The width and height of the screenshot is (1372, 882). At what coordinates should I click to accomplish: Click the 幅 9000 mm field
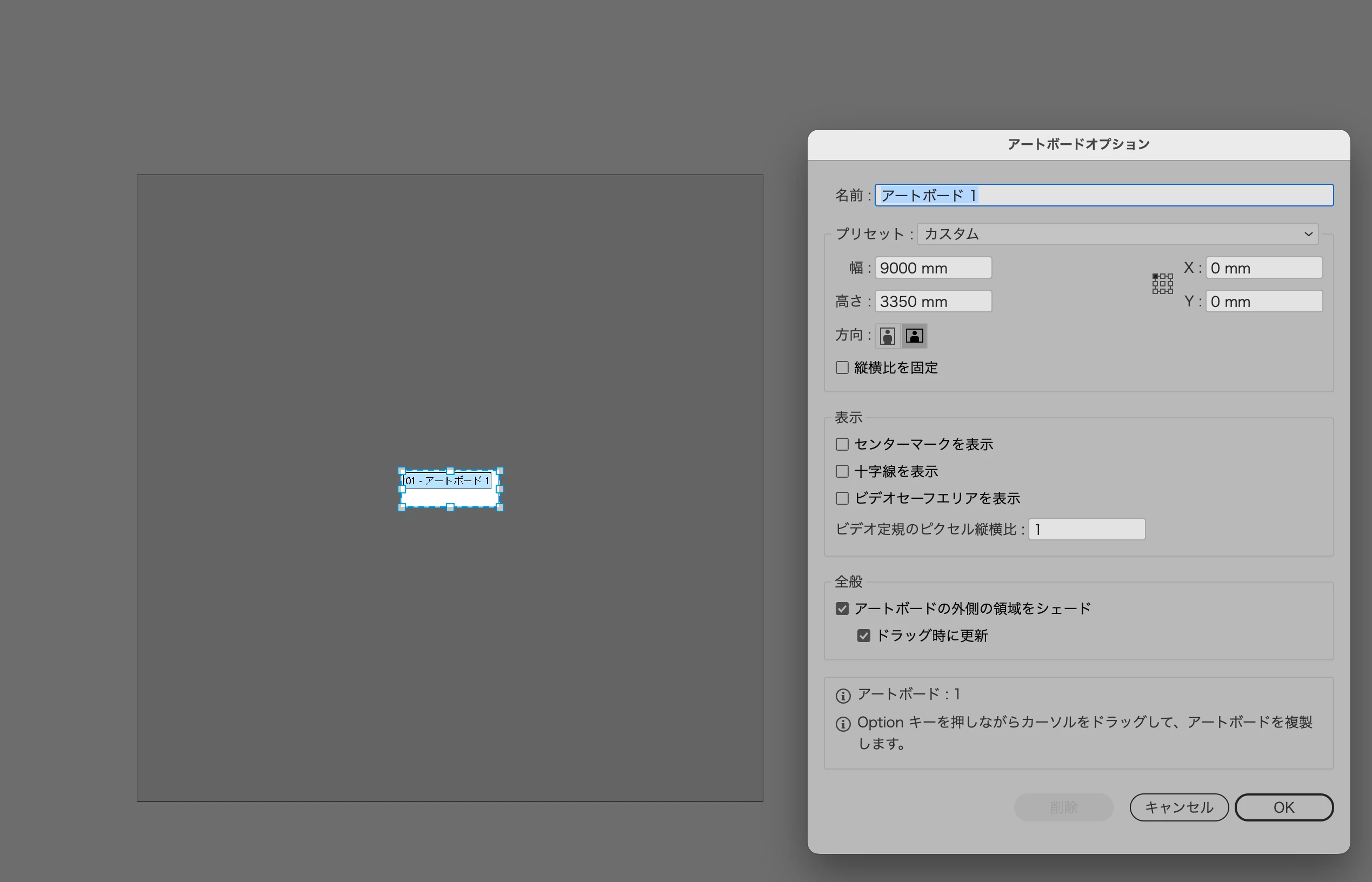[x=933, y=268]
